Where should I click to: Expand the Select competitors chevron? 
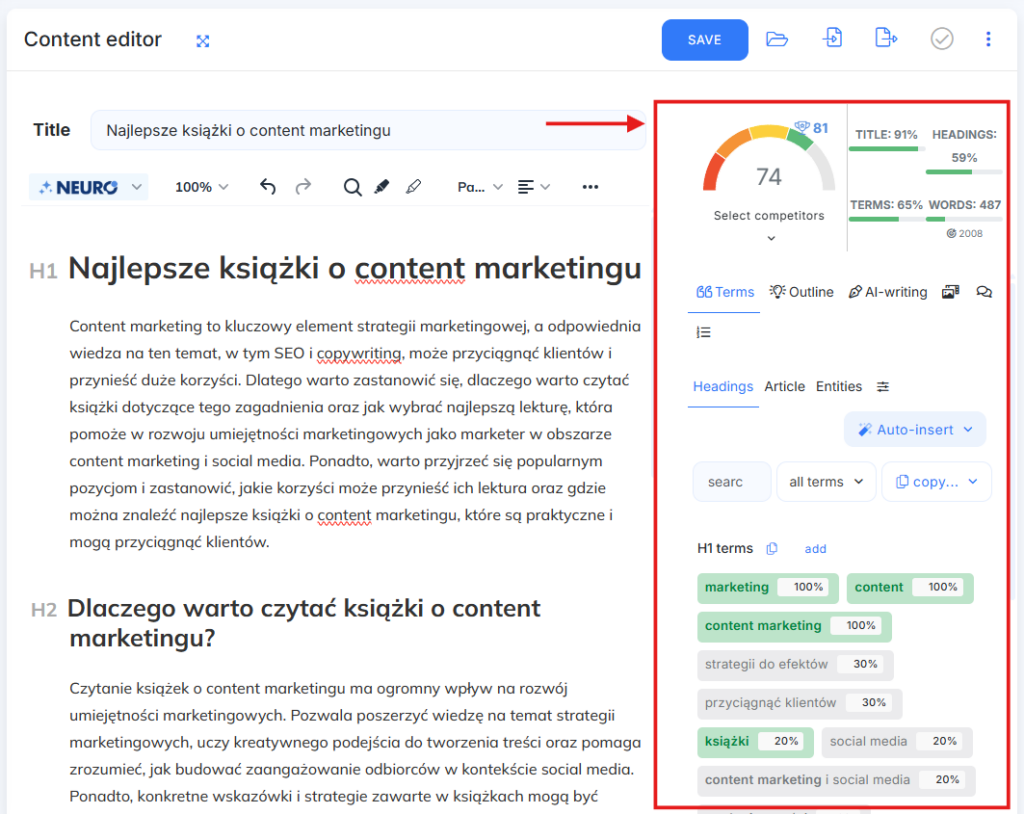pyautogui.click(x=769, y=238)
